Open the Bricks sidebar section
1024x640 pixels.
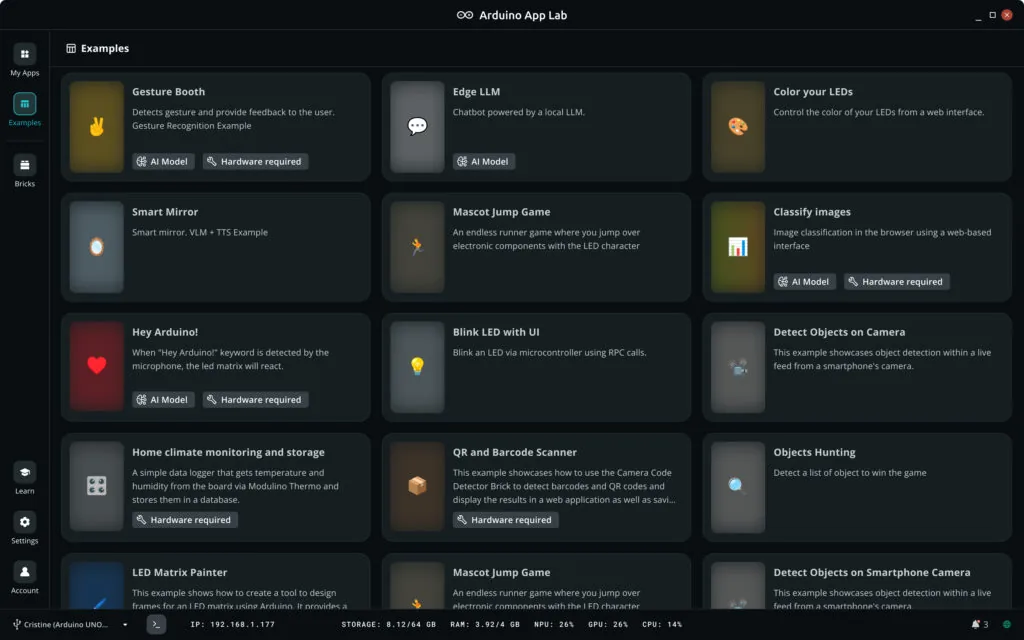[25, 171]
